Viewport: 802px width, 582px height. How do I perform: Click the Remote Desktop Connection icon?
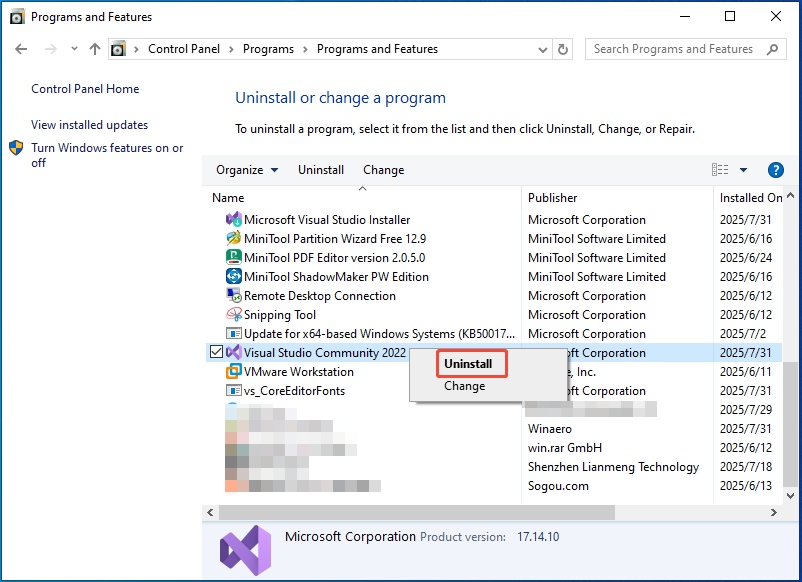(x=234, y=296)
